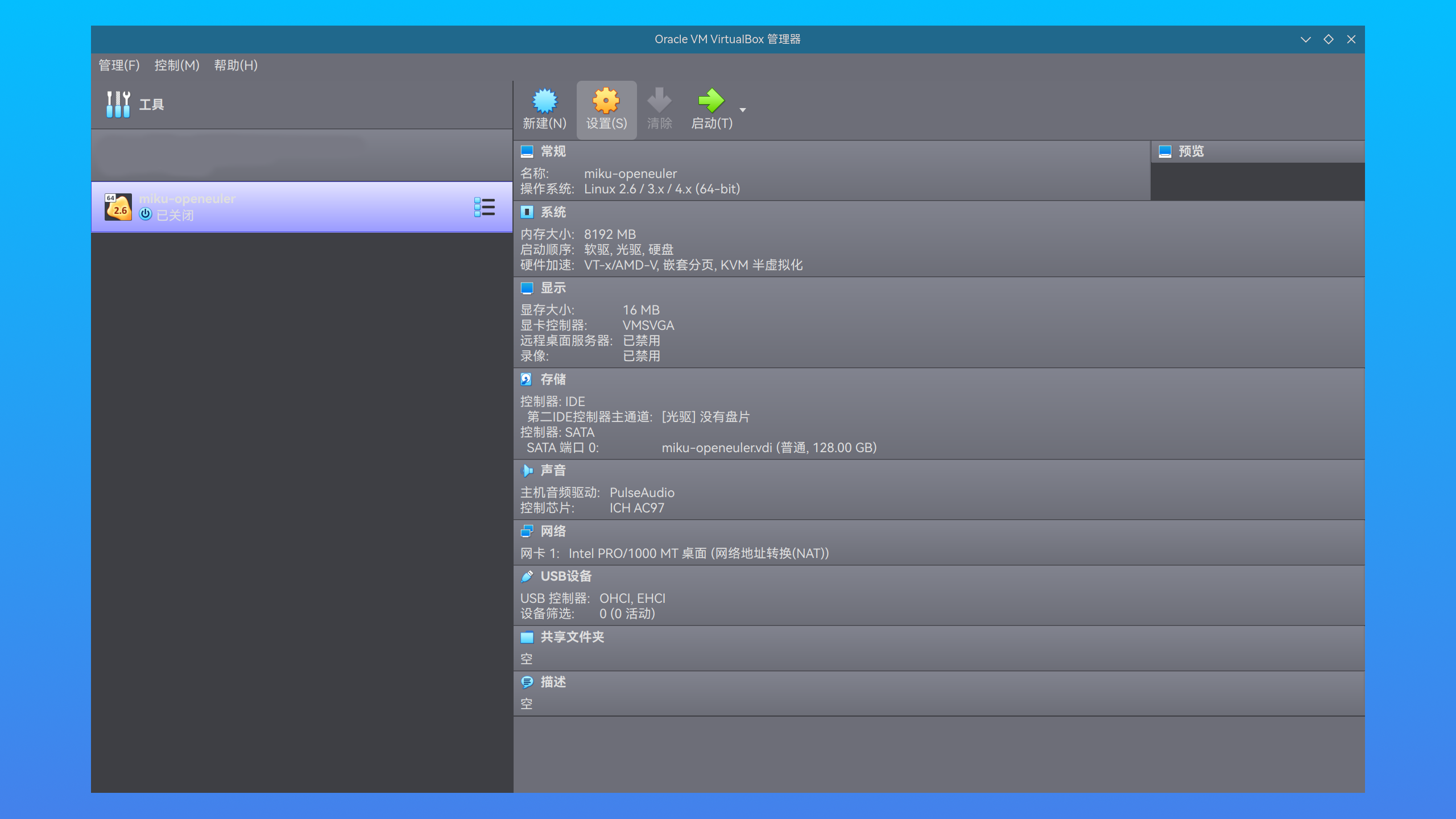Open the 显示 section header link
1456x819 pixels.
(553, 288)
